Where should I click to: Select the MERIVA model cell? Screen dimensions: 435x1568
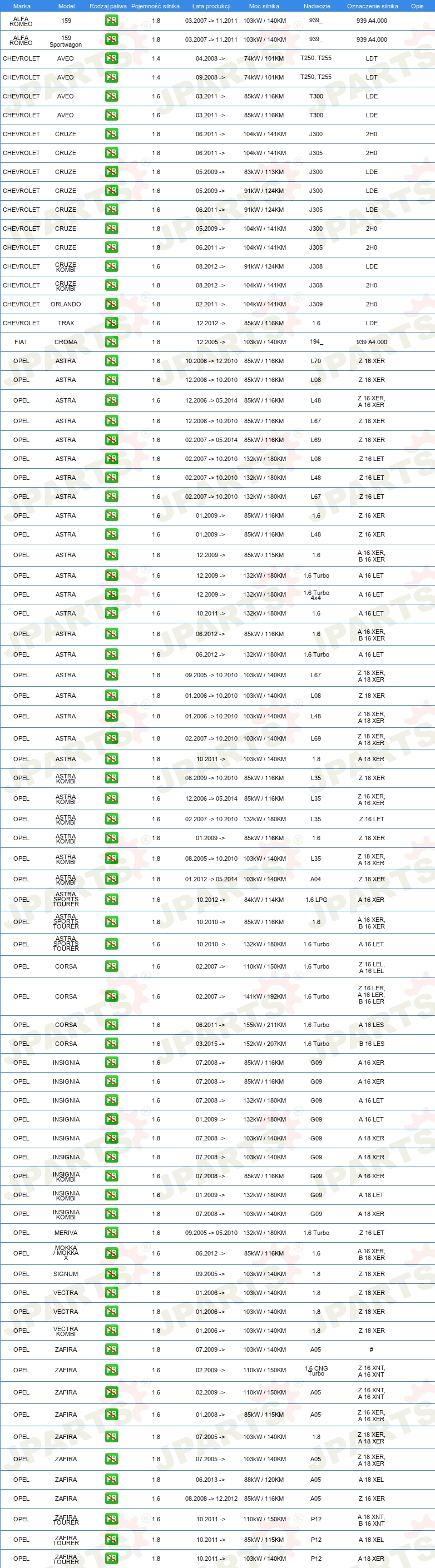[66, 1233]
